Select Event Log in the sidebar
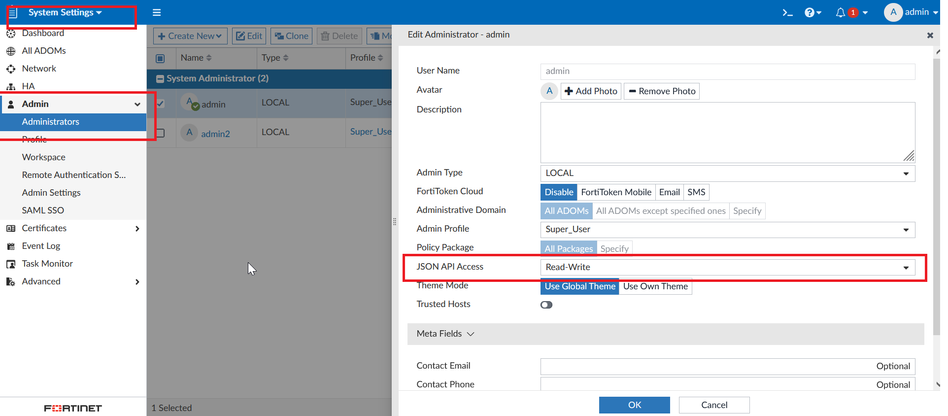 (x=41, y=246)
